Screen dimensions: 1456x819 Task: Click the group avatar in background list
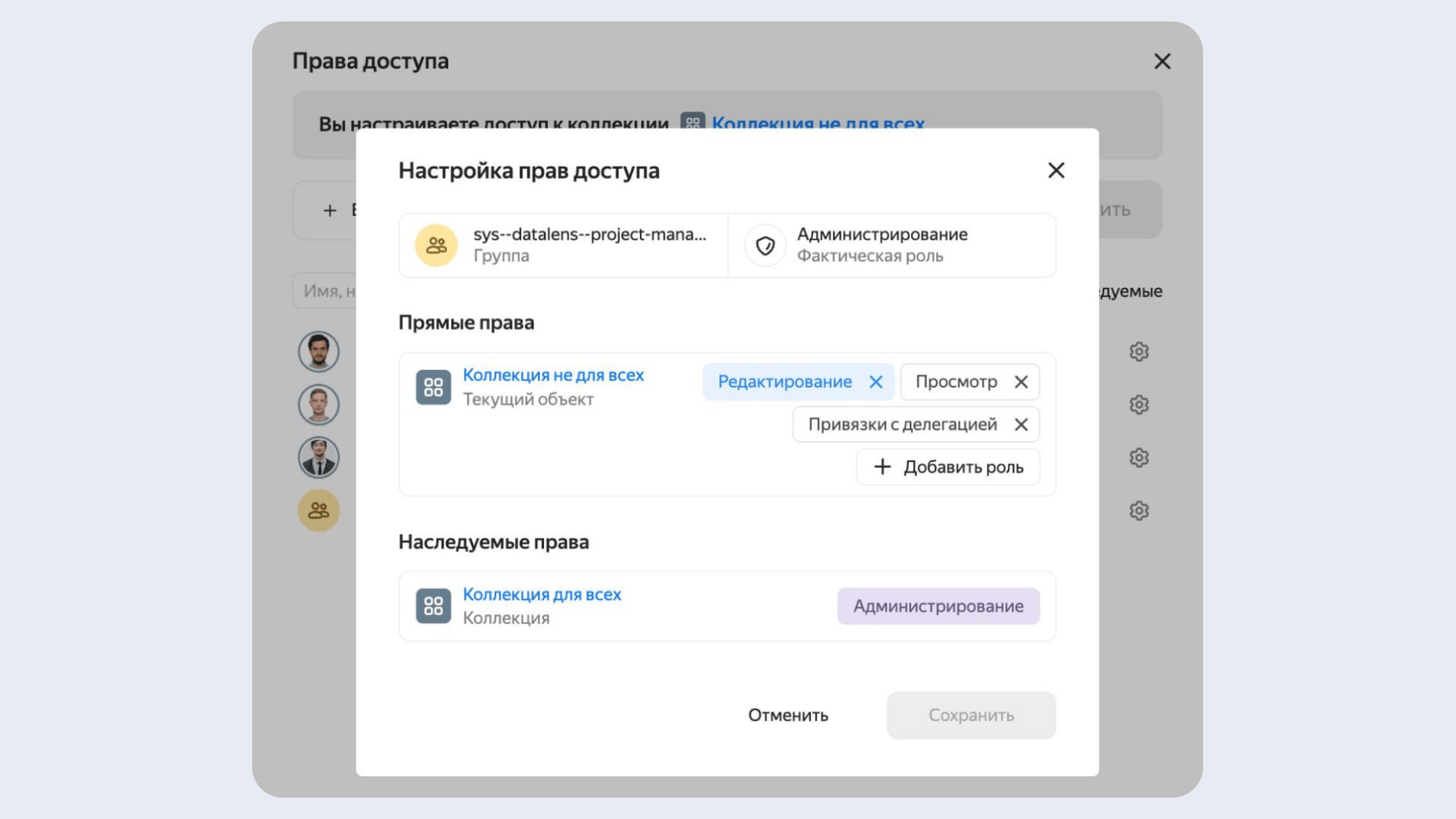319,510
